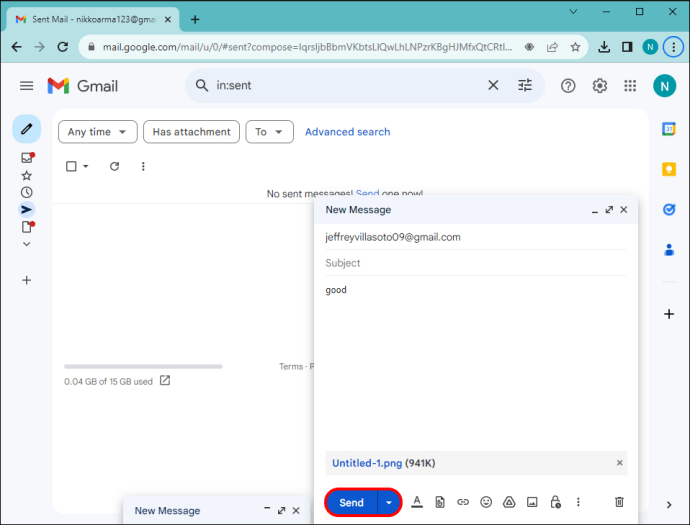Hide side panel arrow at bottom right
Viewport: 690px width, 525px height.
(x=669, y=505)
